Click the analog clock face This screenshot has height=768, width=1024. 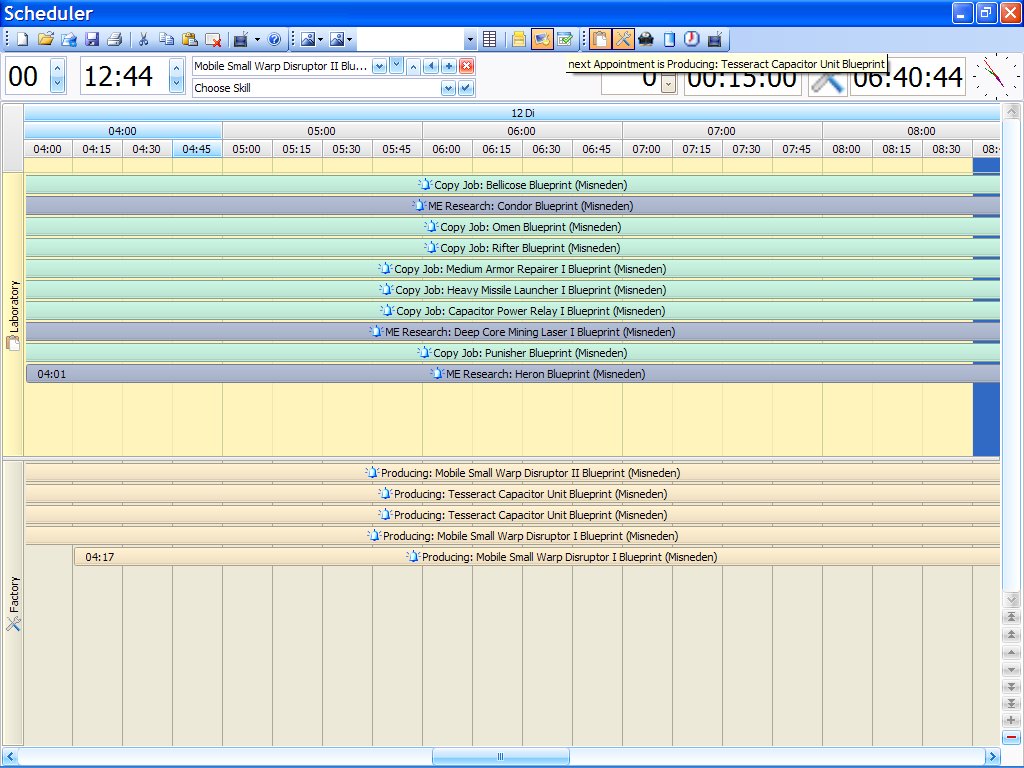997,76
